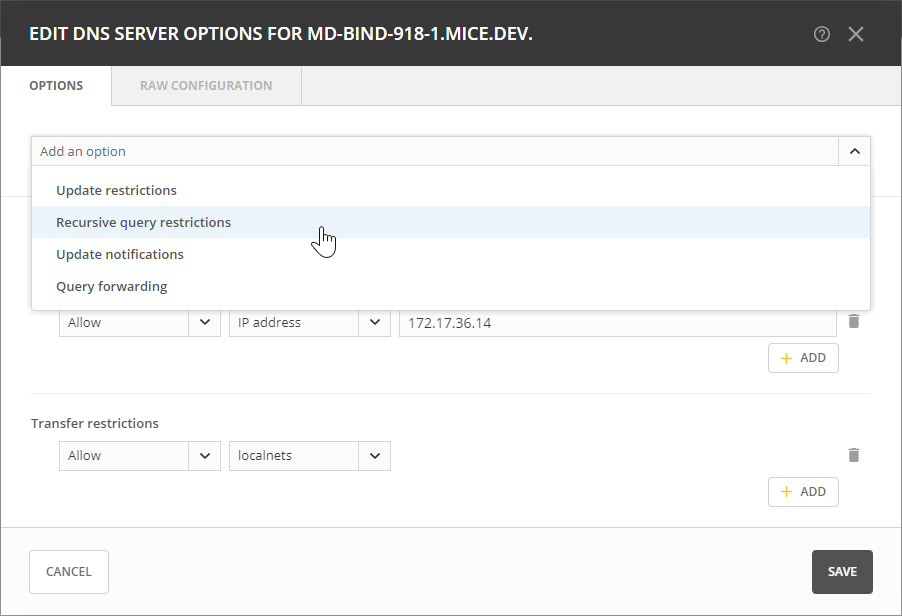Pick Update notifications from the list
This screenshot has height=616, width=902.
(x=120, y=254)
